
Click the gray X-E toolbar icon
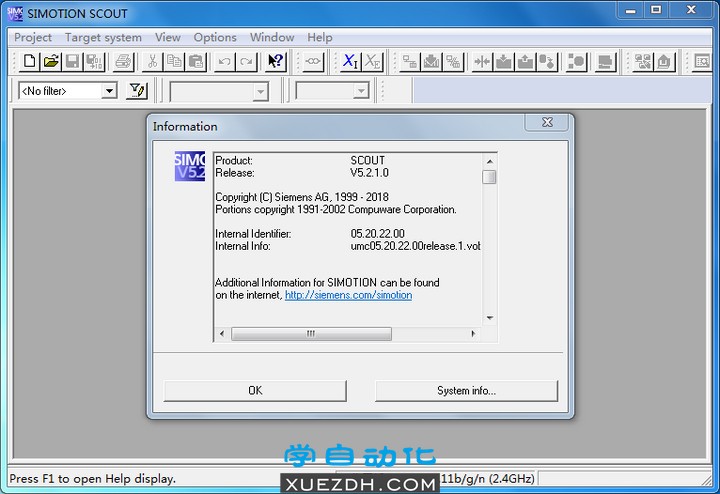point(371,61)
